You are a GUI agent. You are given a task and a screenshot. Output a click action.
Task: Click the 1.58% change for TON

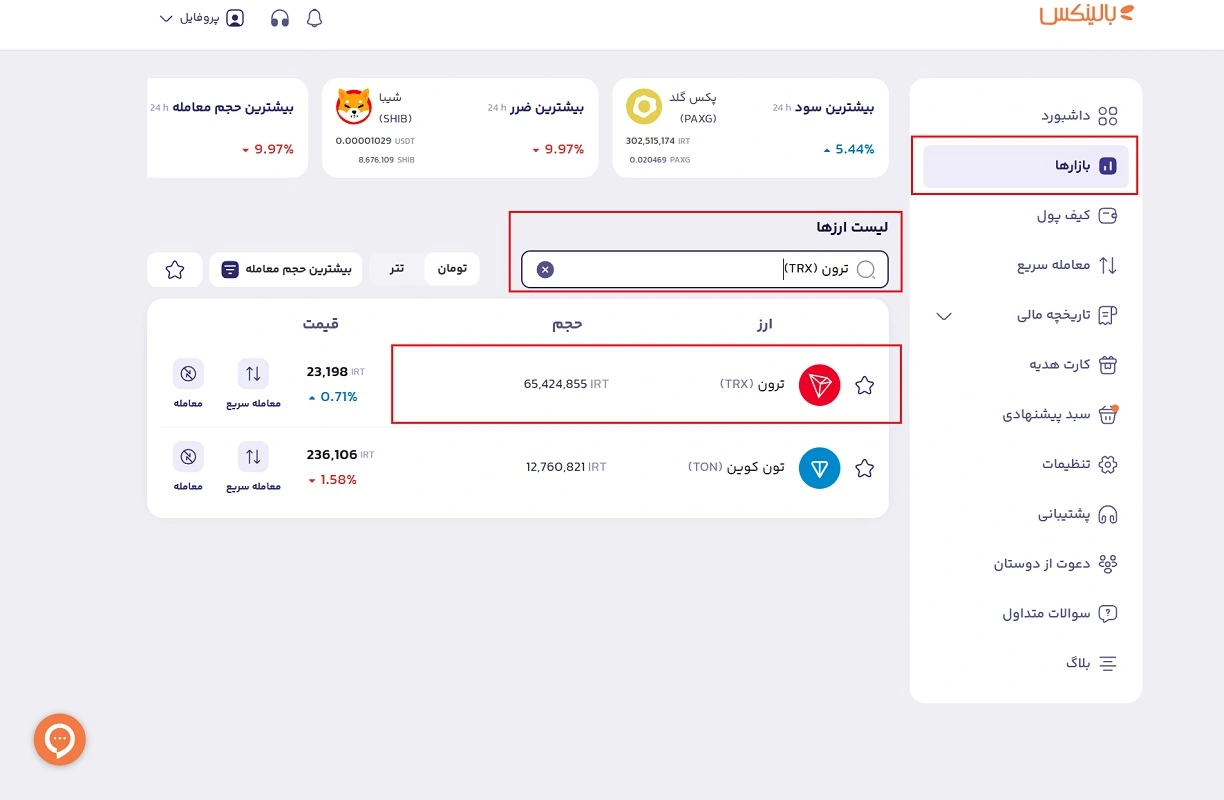click(x=332, y=480)
